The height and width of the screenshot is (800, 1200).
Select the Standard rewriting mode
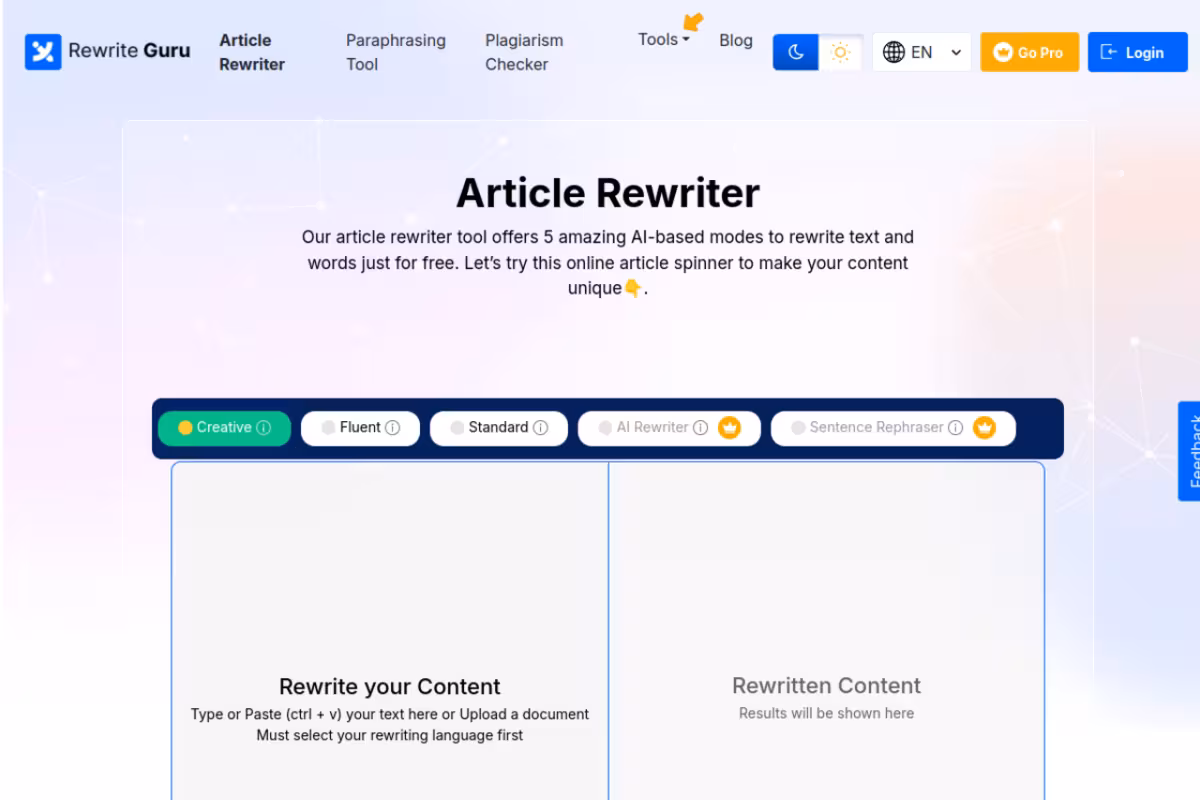click(498, 428)
